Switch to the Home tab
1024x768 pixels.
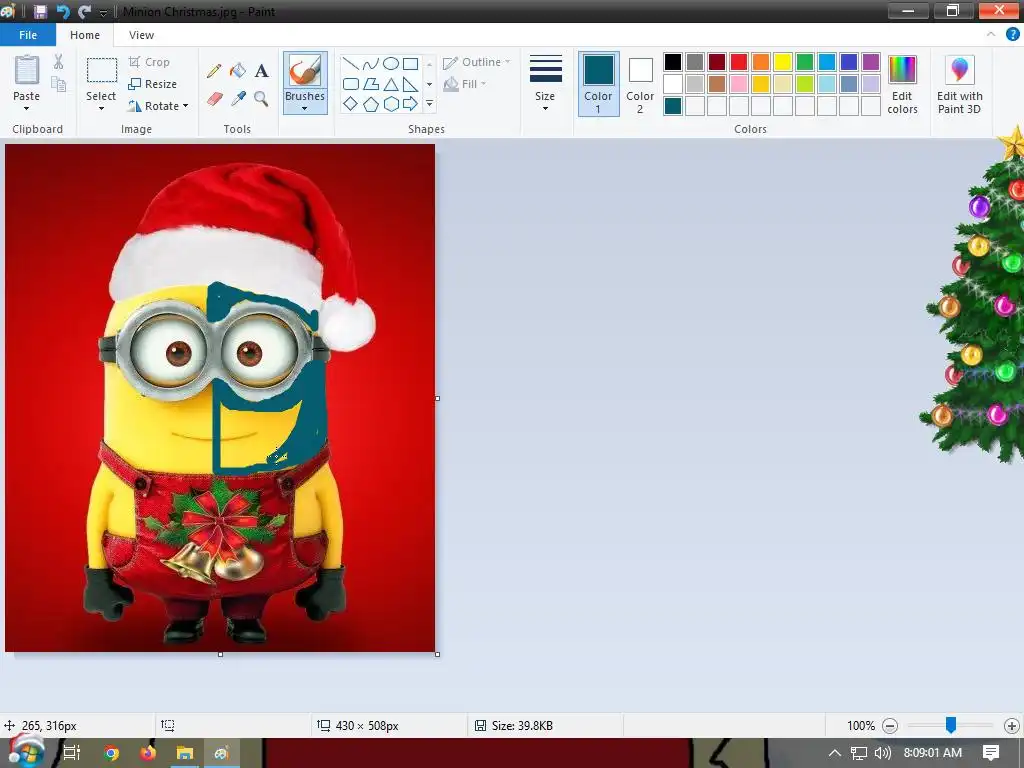click(x=85, y=35)
